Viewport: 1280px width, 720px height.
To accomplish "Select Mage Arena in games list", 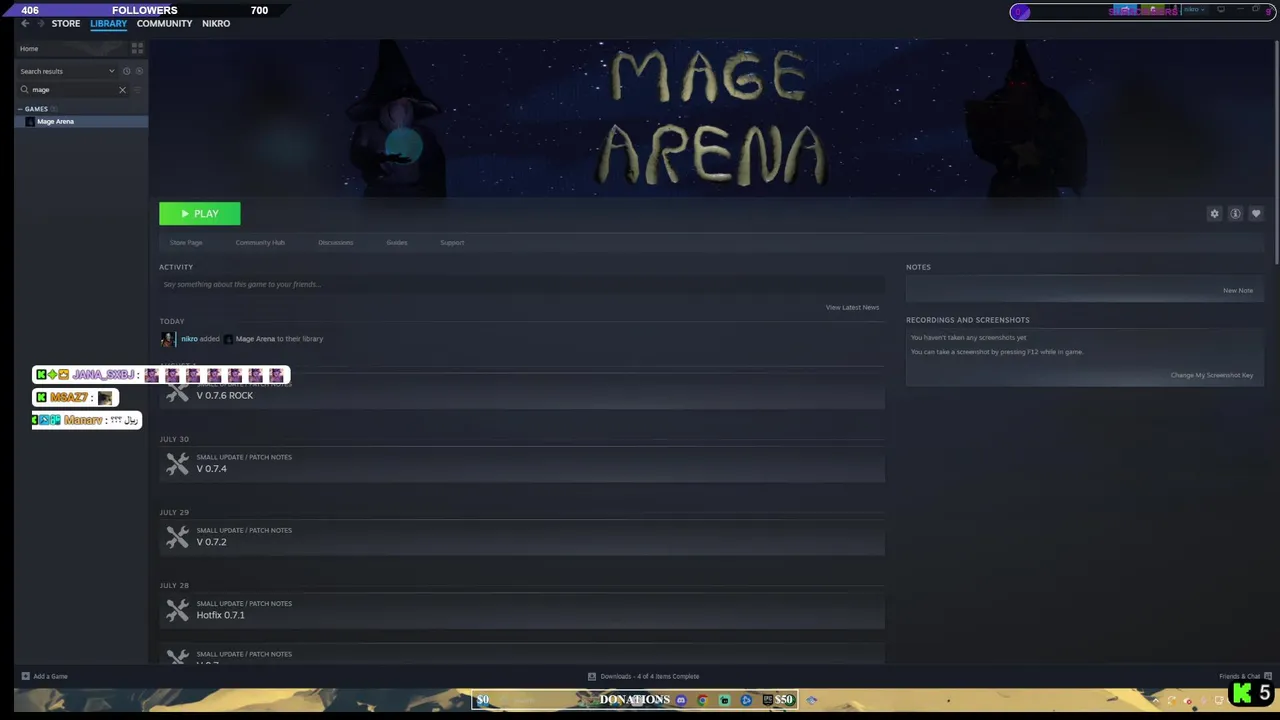I will click(81, 121).
